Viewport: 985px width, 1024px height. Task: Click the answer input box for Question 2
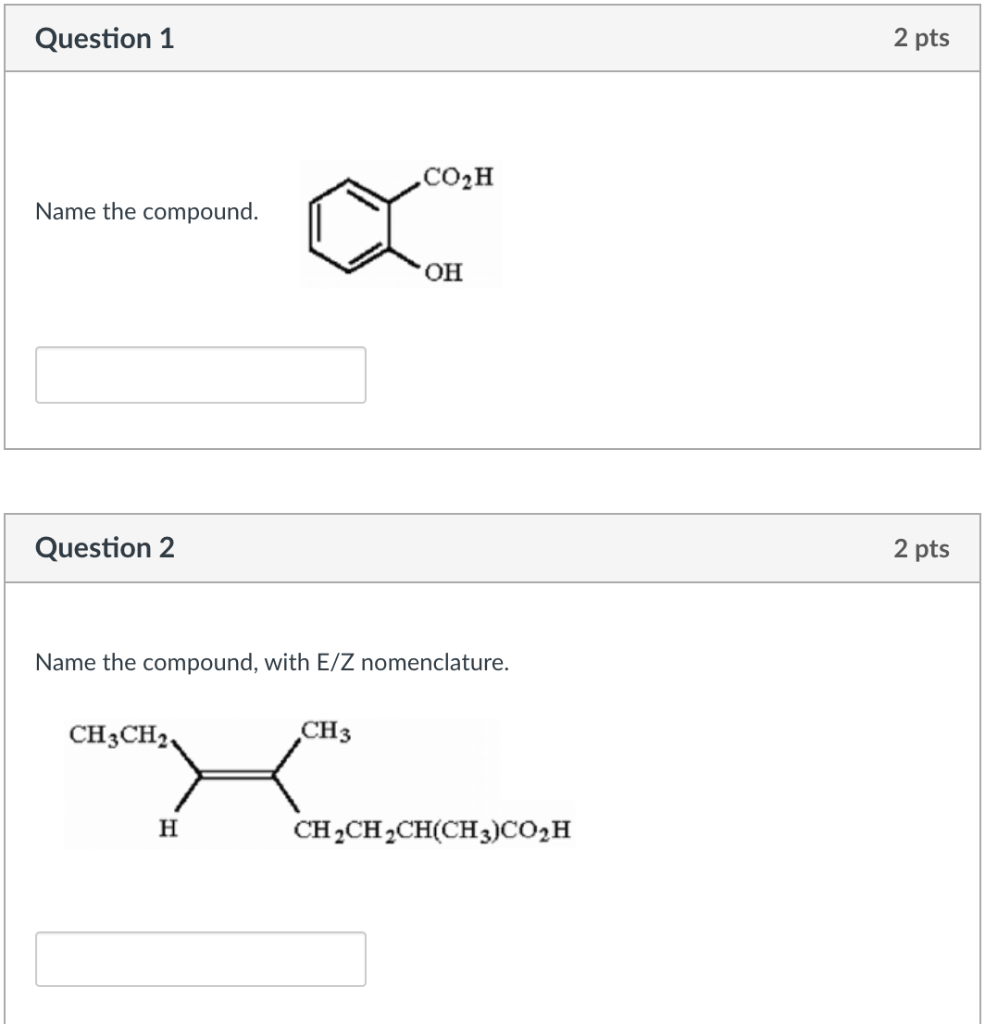point(200,960)
